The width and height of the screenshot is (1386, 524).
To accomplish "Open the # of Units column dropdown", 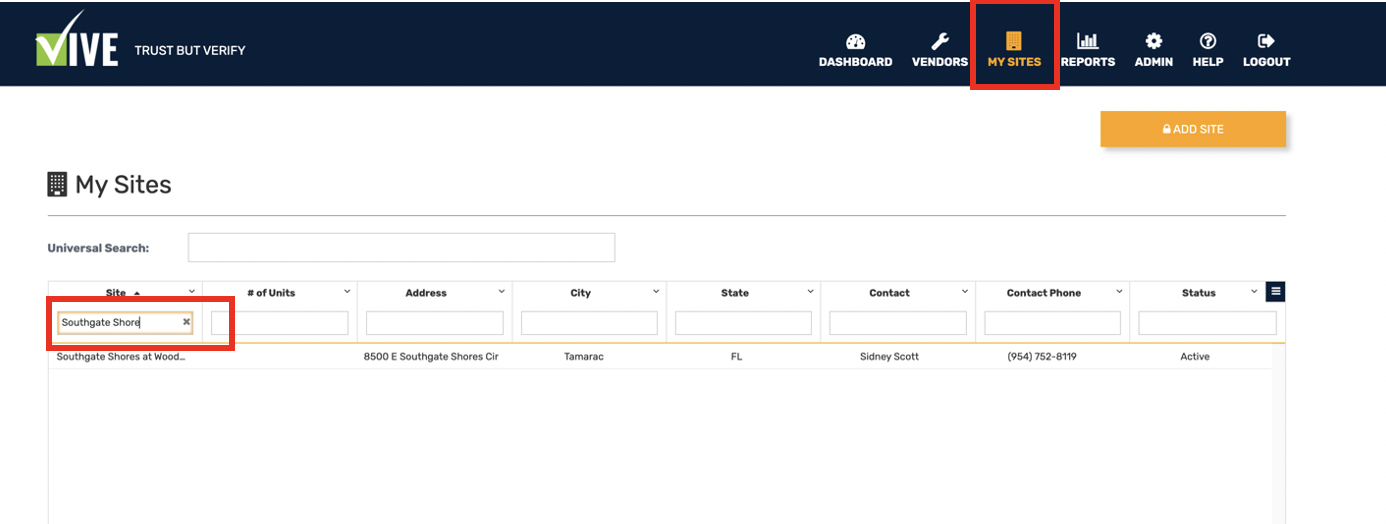I will [347, 291].
